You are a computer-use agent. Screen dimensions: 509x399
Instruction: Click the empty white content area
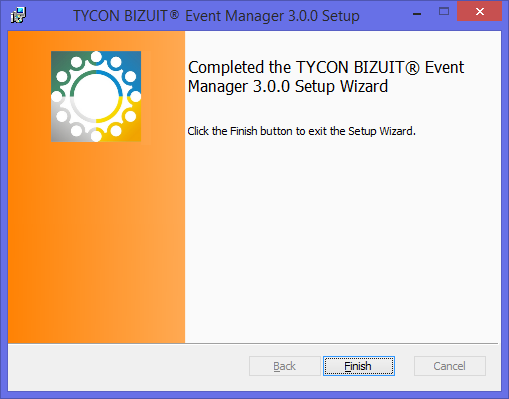coord(343,240)
